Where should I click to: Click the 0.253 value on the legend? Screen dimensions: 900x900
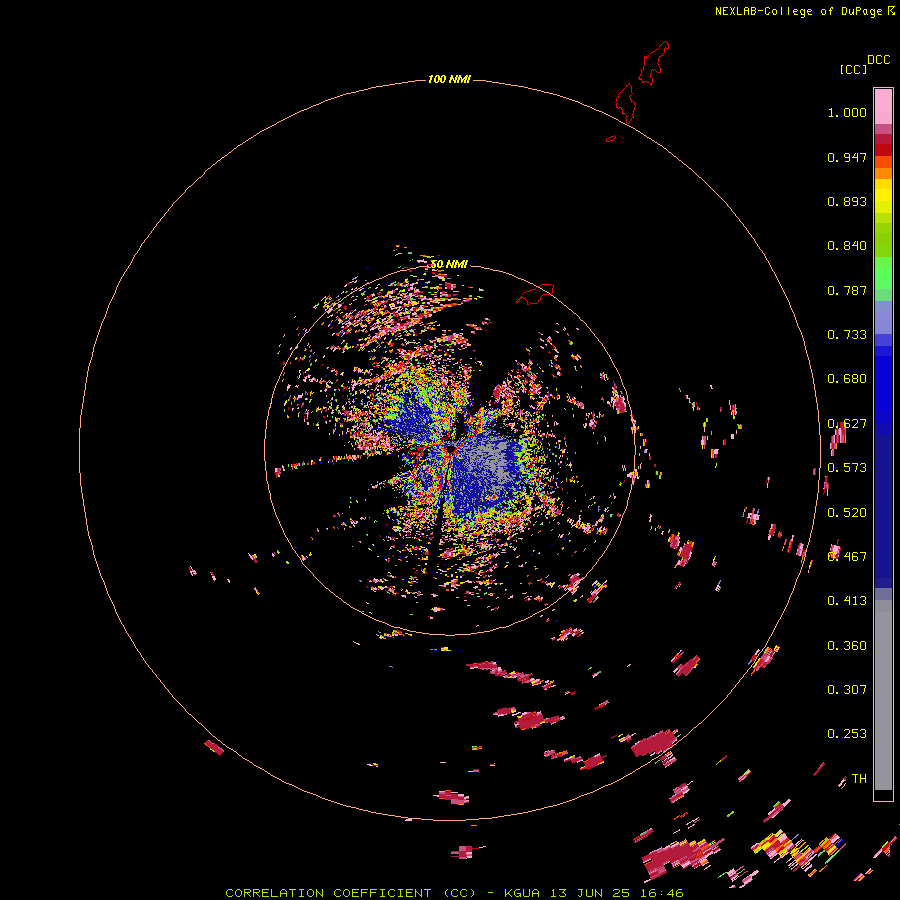click(847, 734)
